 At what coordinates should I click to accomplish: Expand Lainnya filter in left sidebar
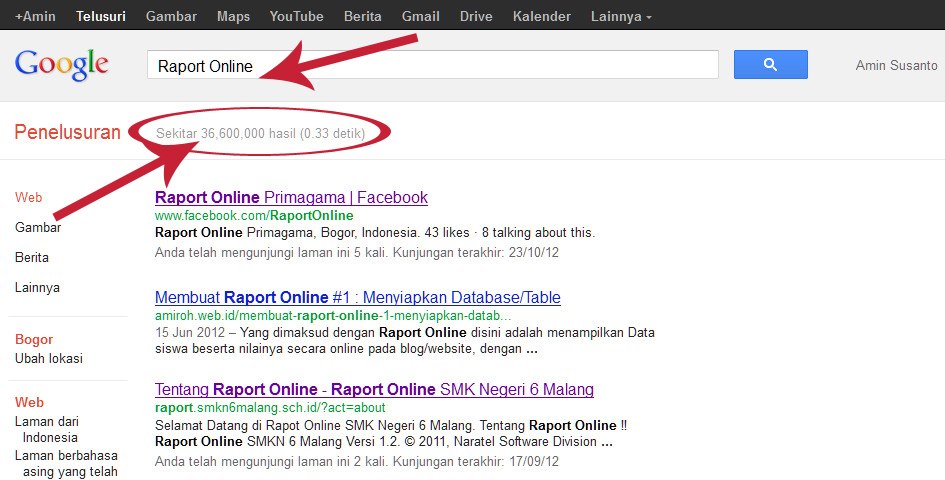tap(37, 288)
